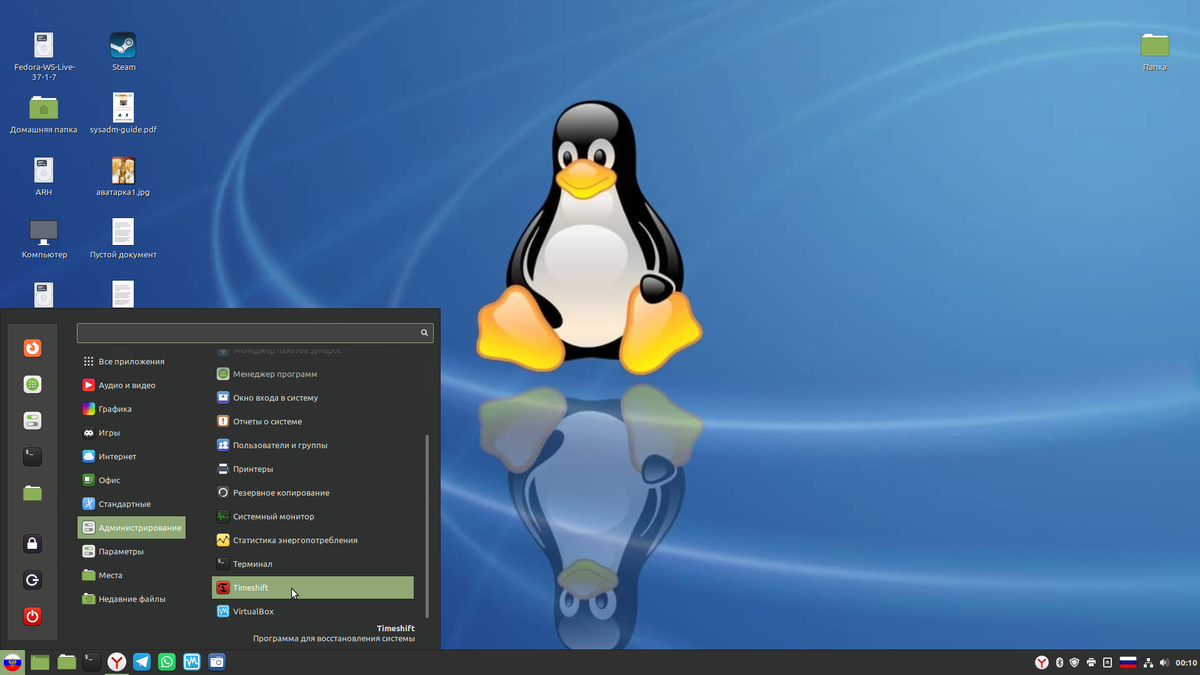The width and height of the screenshot is (1200, 675).
Task: Select the Пустой документ desktop file
Action: point(123,239)
